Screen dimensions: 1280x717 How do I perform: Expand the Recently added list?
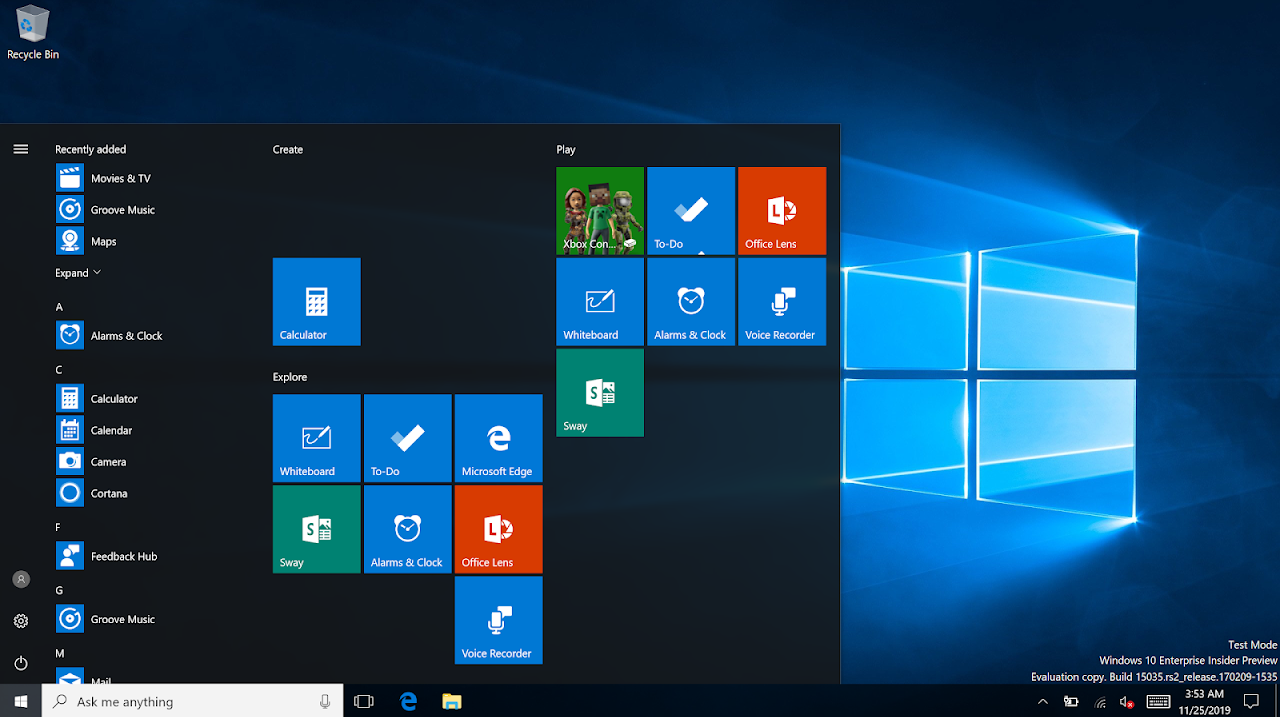tap(78, 273)
